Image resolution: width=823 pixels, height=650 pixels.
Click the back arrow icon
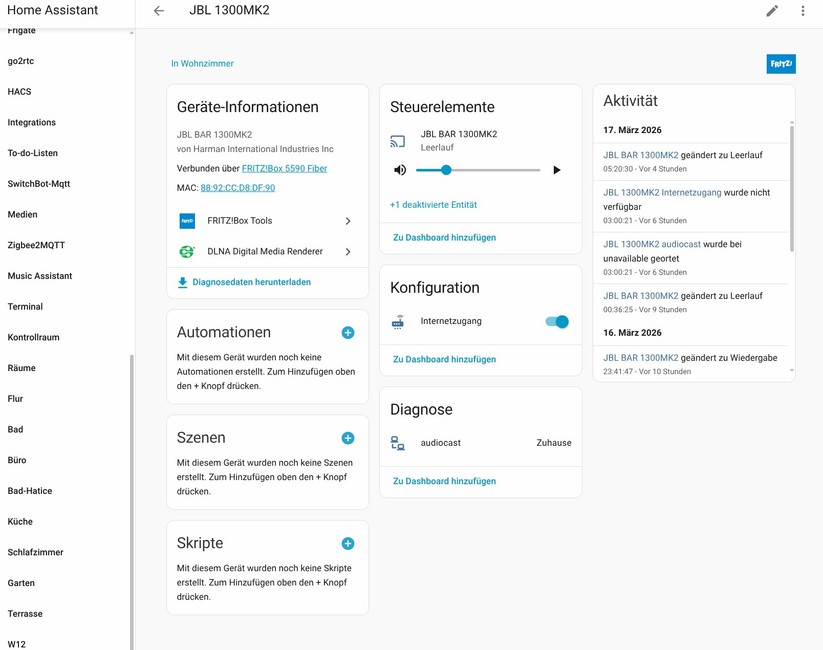159,11
